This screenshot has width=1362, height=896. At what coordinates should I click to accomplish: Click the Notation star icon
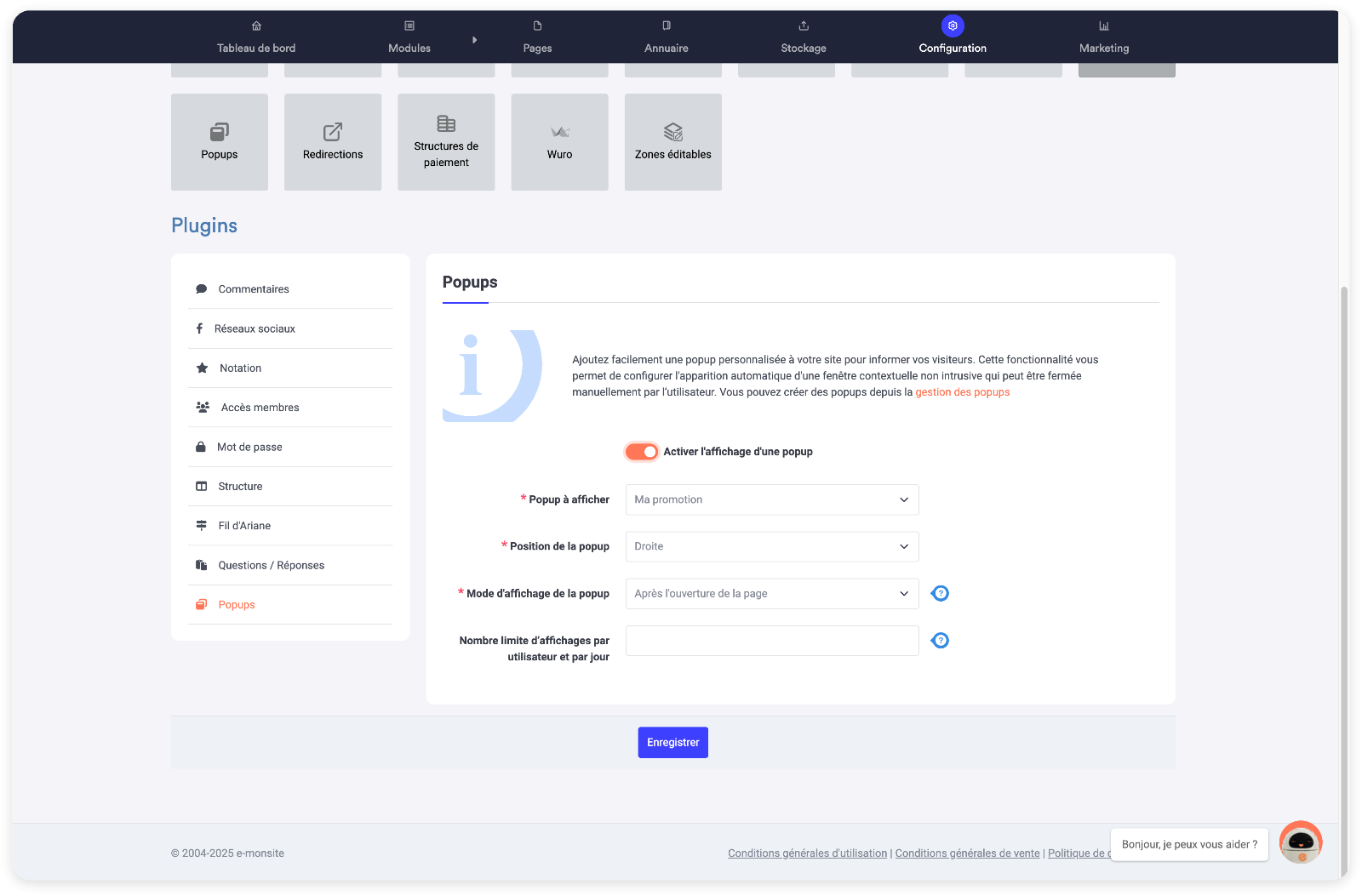[202, 368]
